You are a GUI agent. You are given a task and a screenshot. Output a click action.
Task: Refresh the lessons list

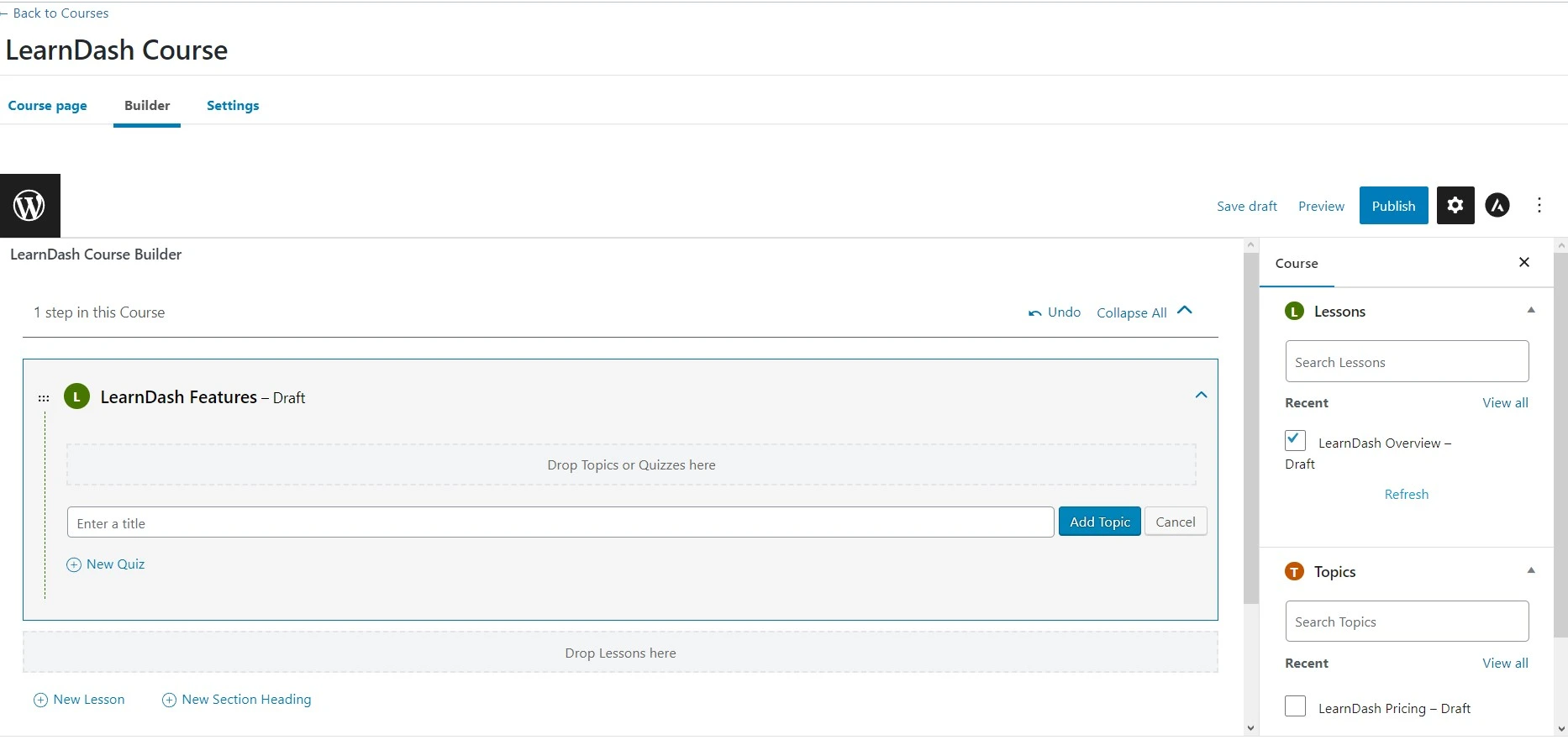pos(1407,495)
